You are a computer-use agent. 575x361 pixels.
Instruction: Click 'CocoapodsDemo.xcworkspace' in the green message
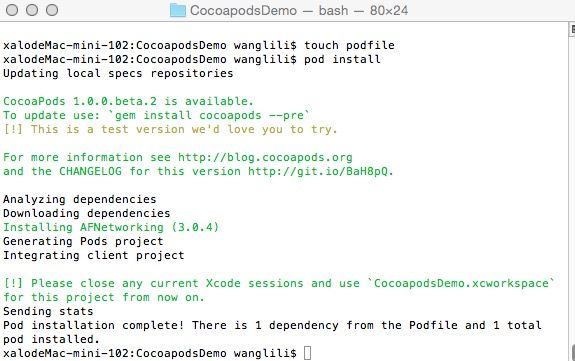461,283
